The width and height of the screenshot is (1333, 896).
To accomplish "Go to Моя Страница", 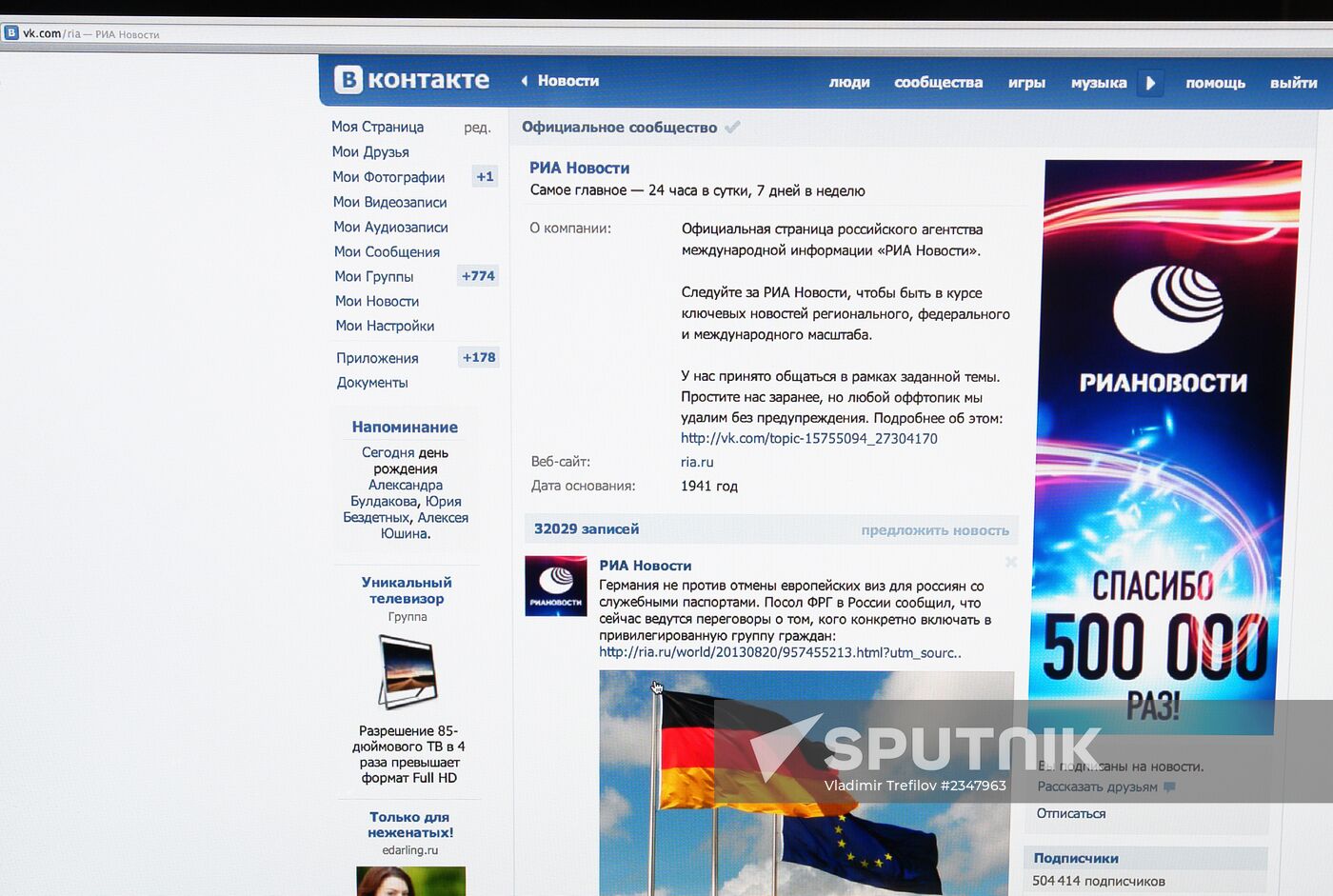I will tap(377, 127).
